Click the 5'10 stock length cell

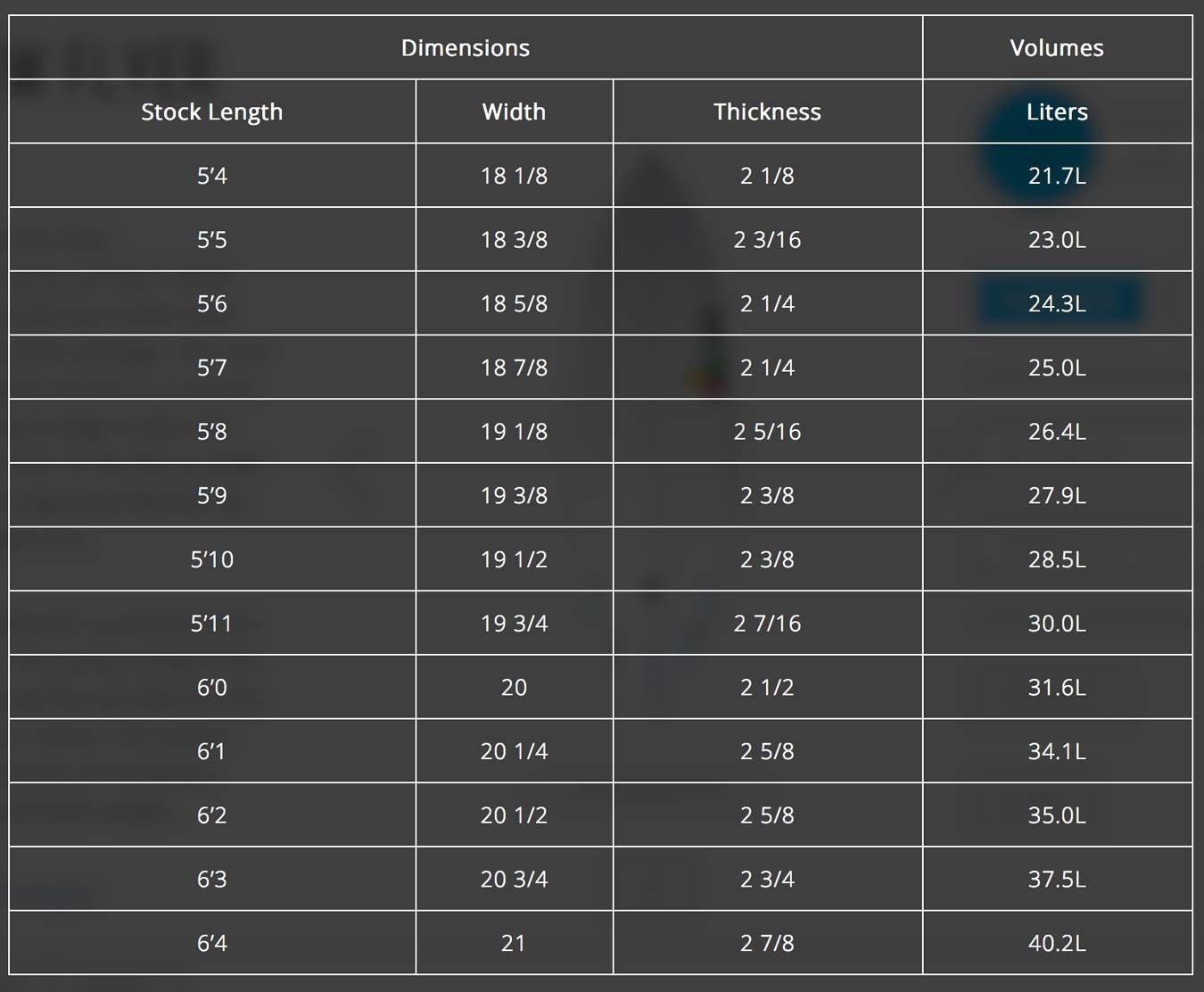(x=212, y=559)
